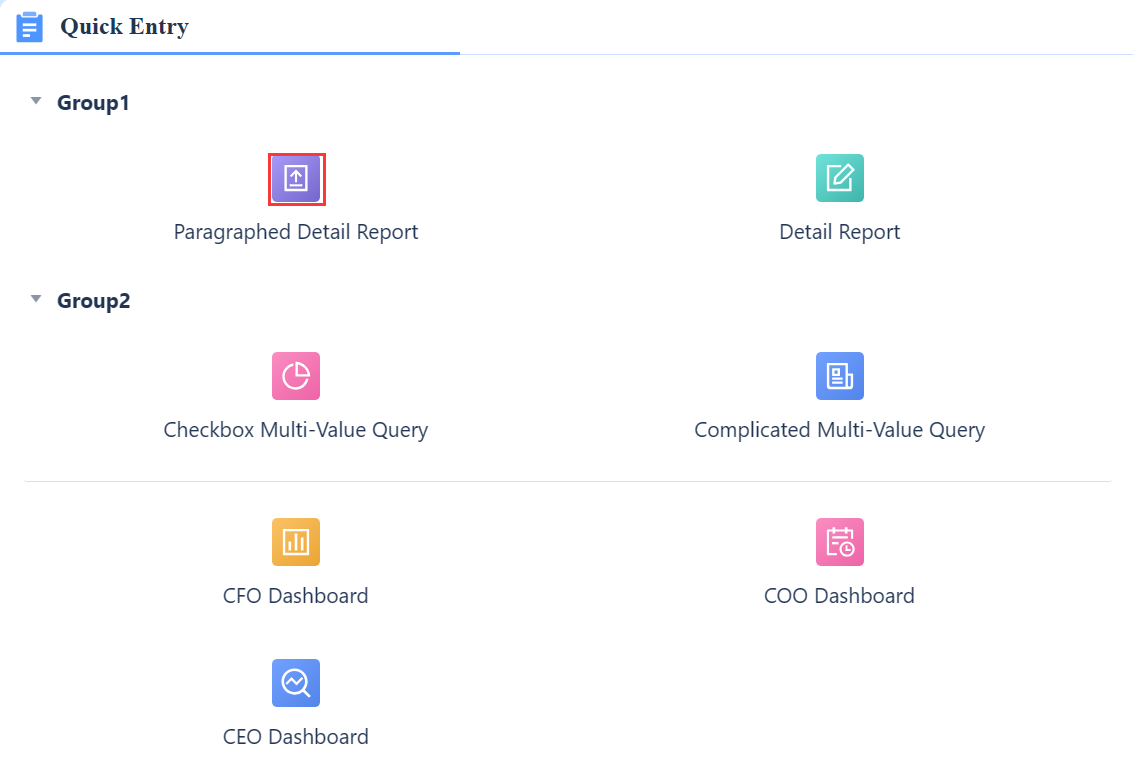The width and height of the screenshot is (1133, 775).
Task: Select the Detail Report edit icon
Action: tap(839, 178)
